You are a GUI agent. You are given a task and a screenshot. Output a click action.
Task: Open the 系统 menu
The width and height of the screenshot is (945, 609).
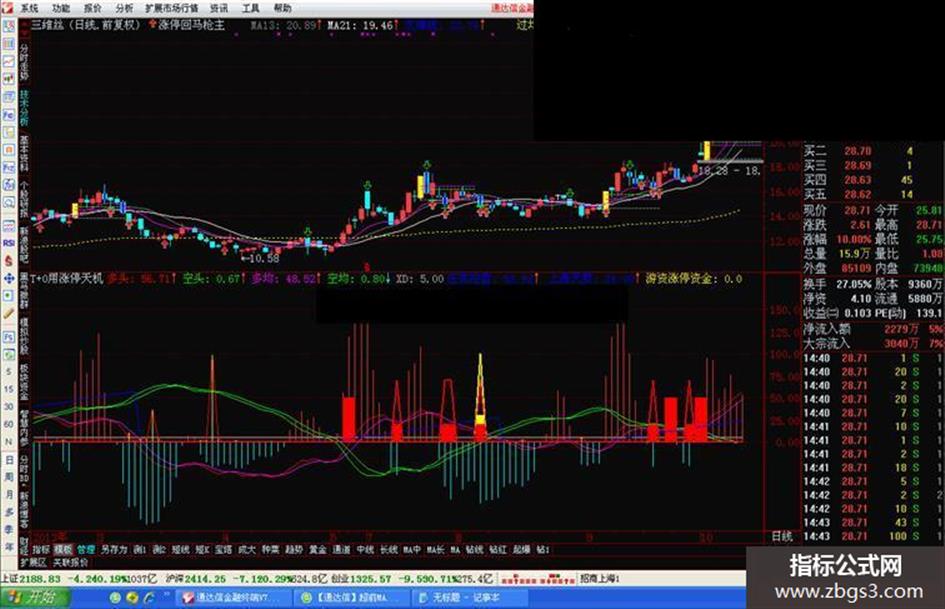tap(29, 8)
